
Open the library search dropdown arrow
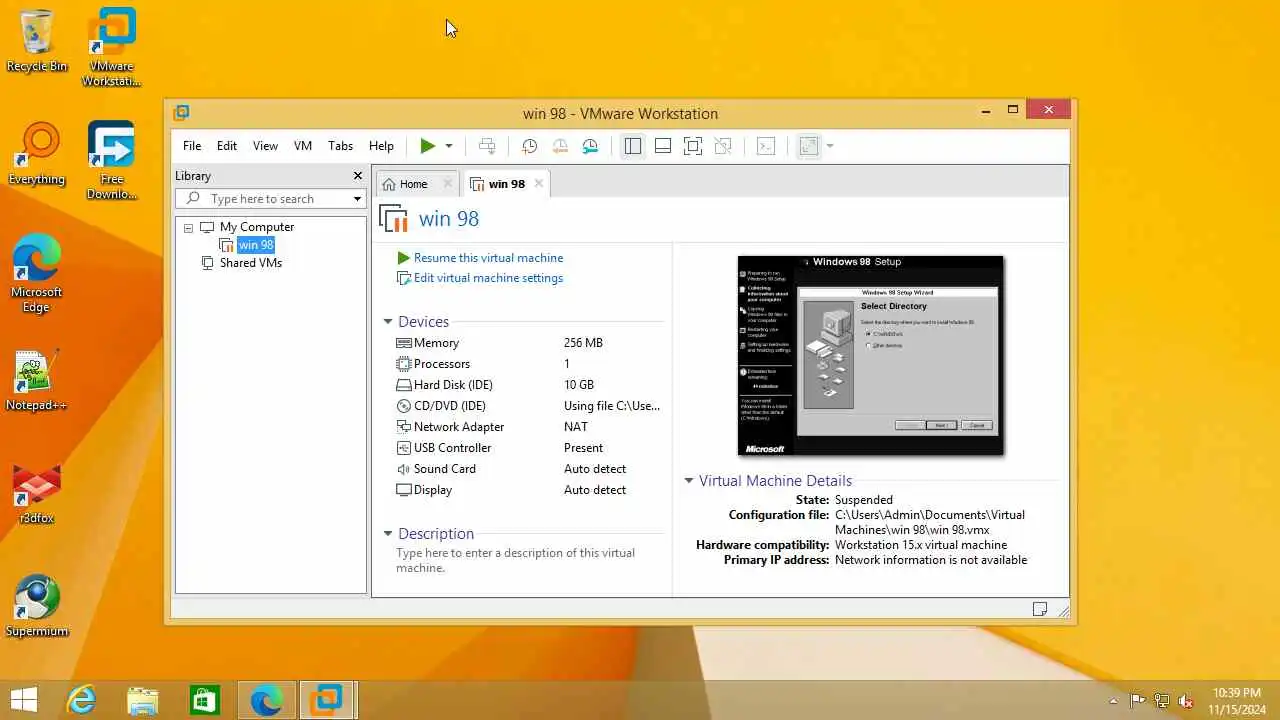pos(357,199)
